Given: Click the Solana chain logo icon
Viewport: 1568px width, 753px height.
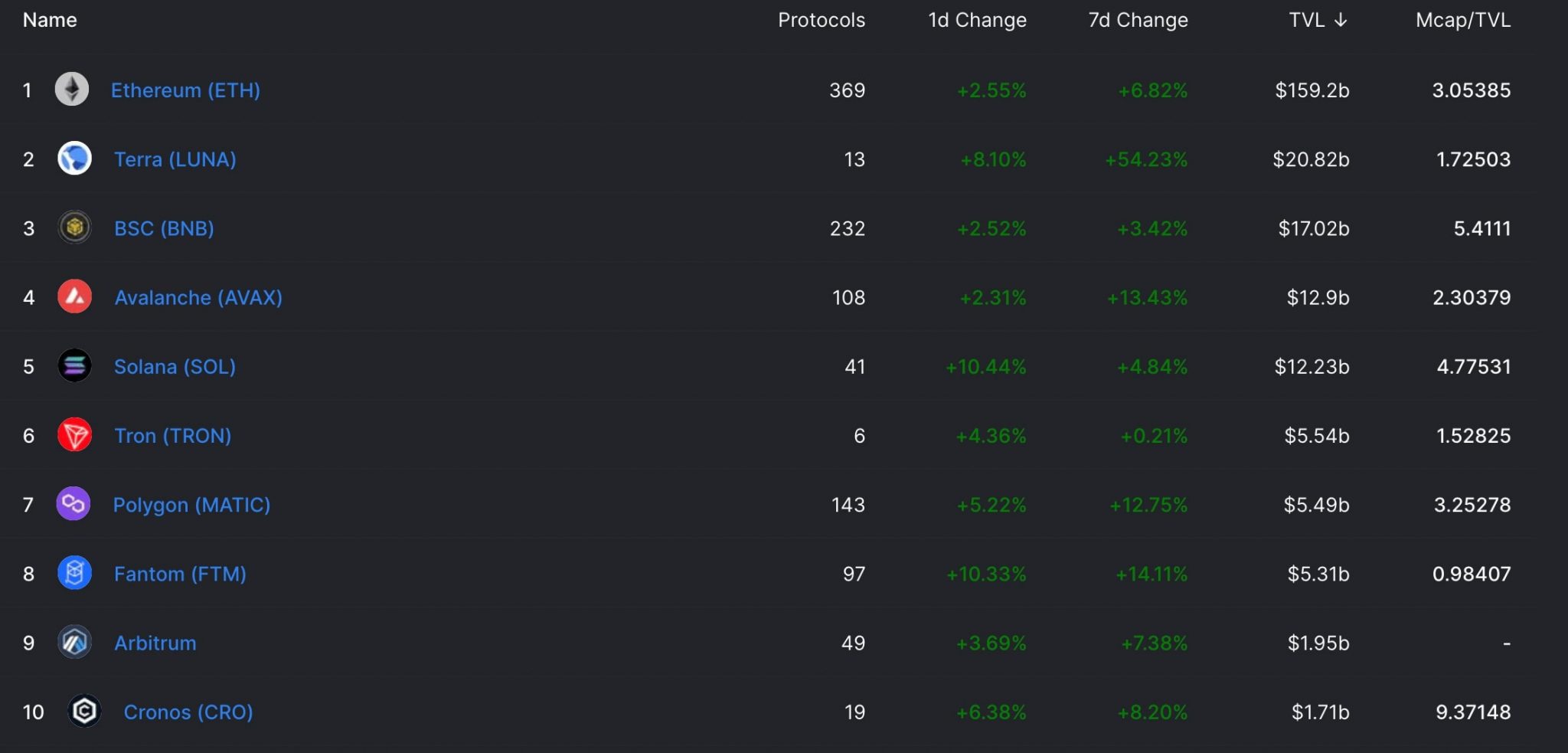Looking at the screenshot, I should (x=75, y=365).
